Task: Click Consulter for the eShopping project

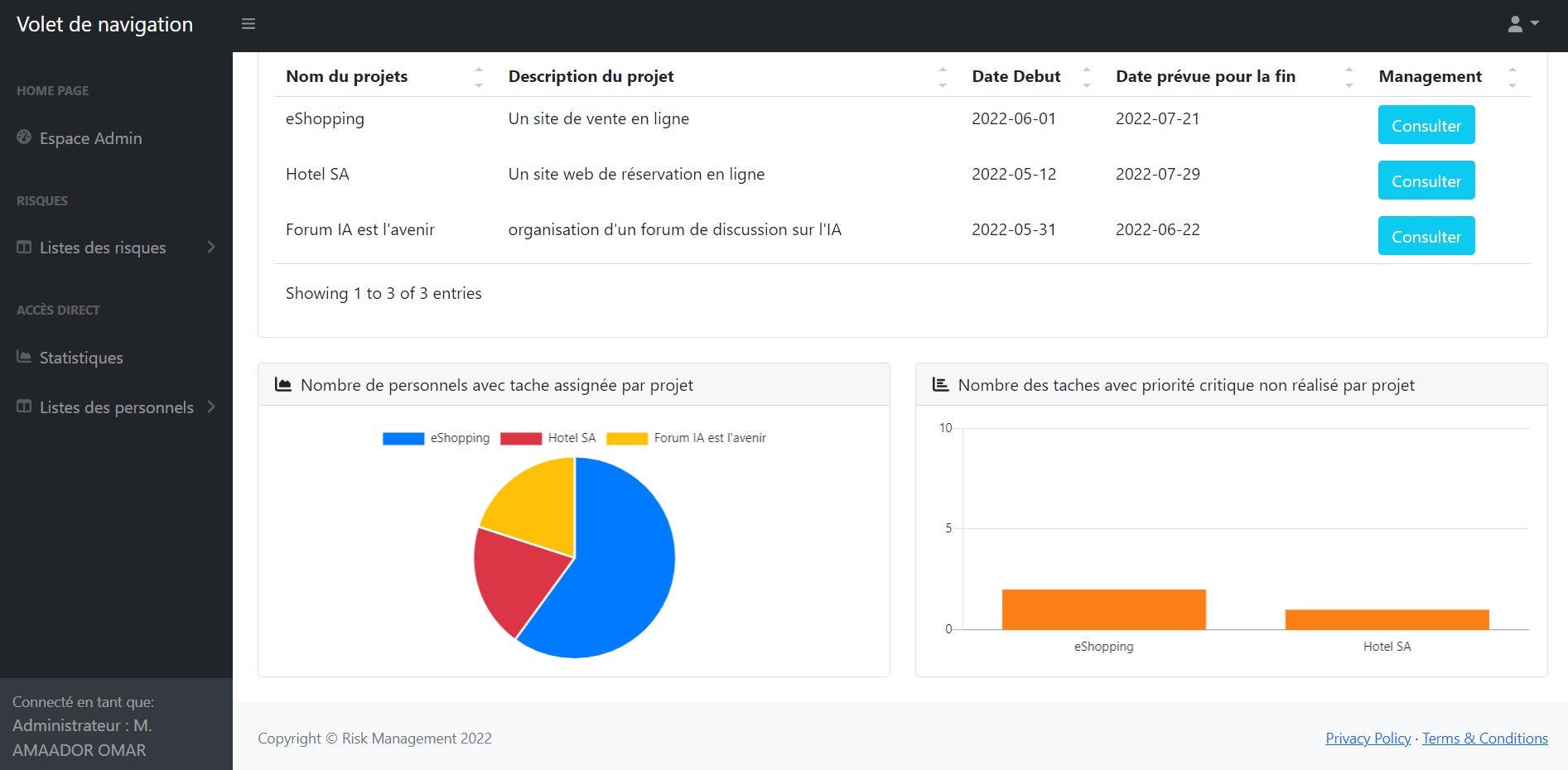Action: [1426, 125]
